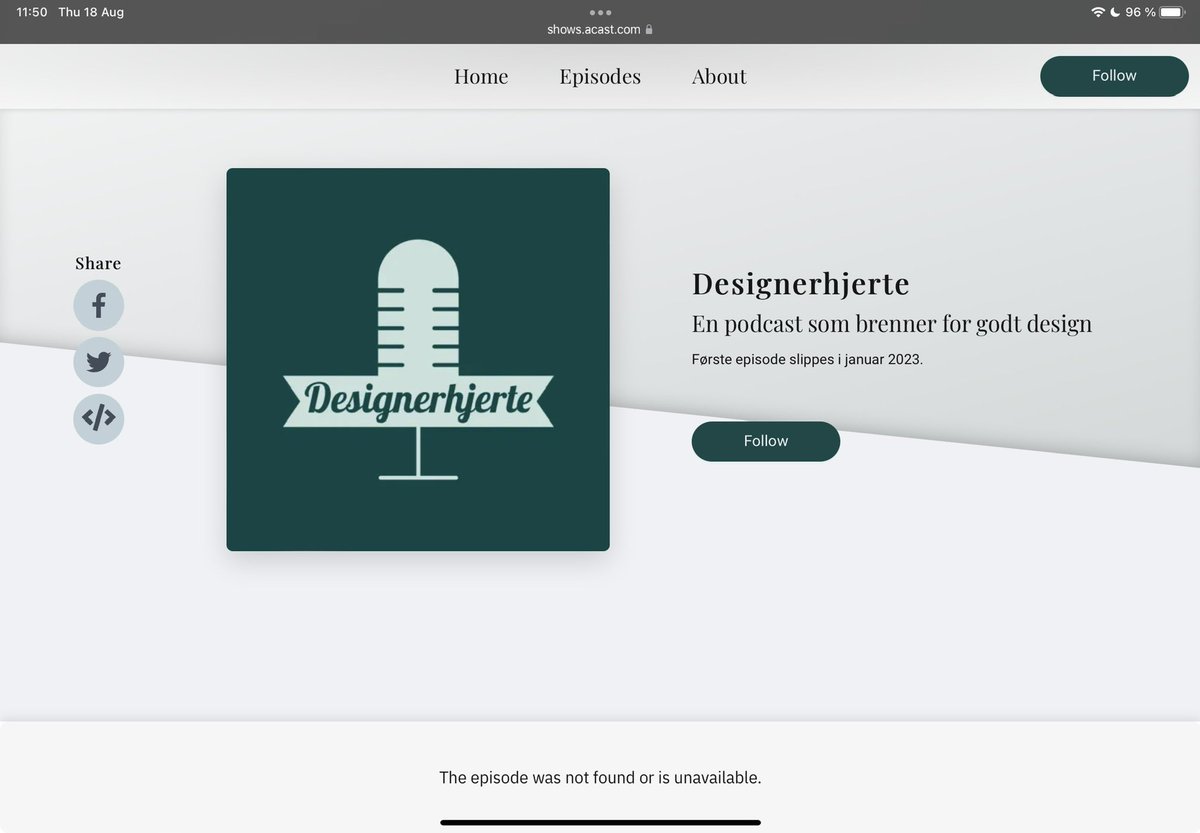Image resolution: width=1200 pixels, height=833 pixels.
Task: Tap the 'Thu 18 Aug' date in status bar
Action: pyautogui.click(x=91, y=12)
